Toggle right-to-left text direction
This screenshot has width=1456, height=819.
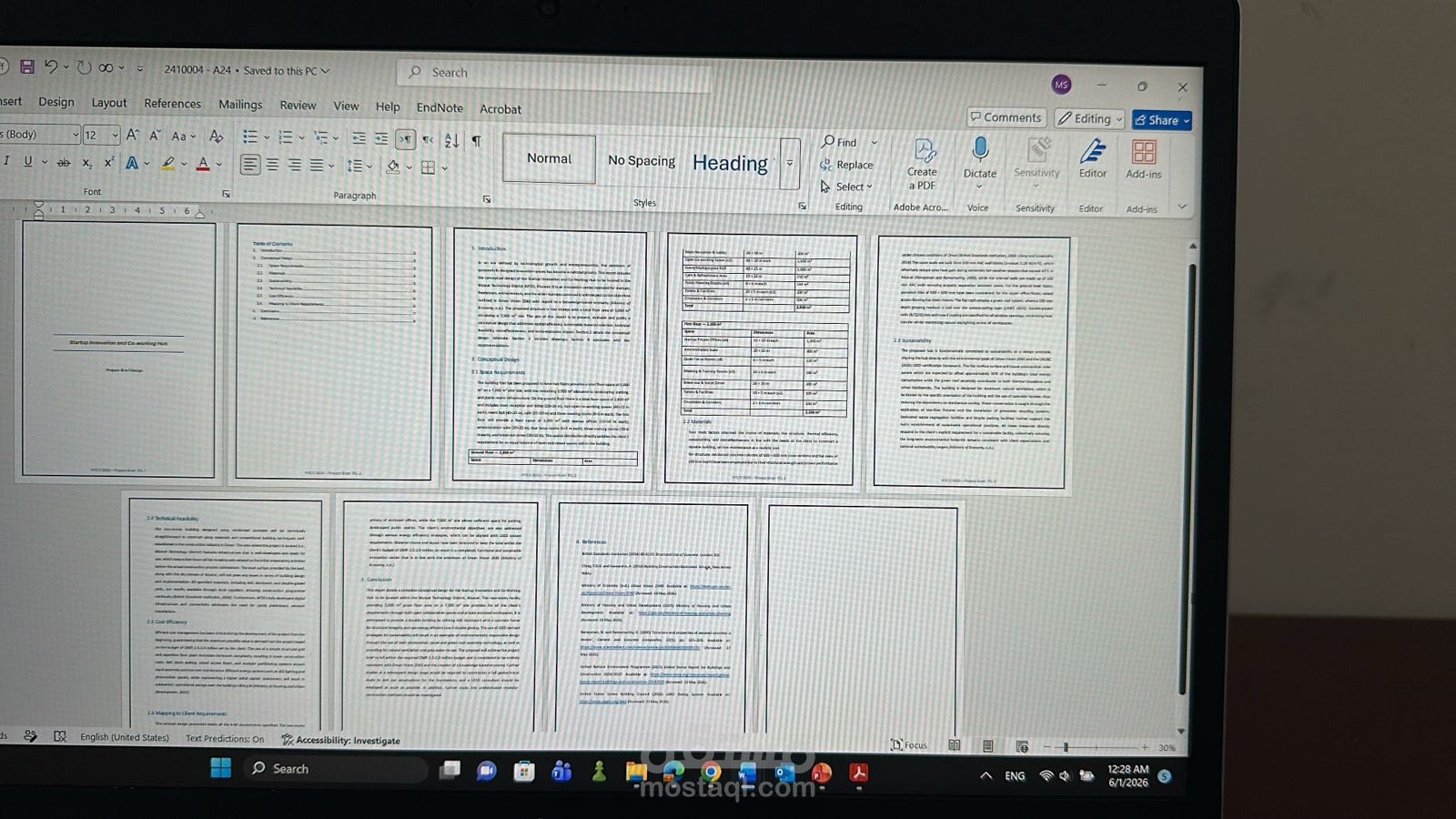[428, 139]
